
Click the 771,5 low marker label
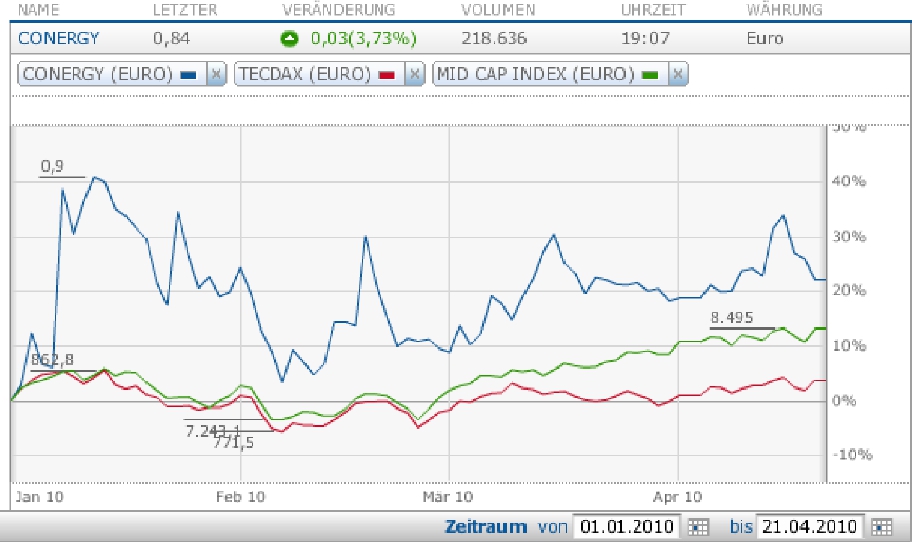(x=234, y=443)
